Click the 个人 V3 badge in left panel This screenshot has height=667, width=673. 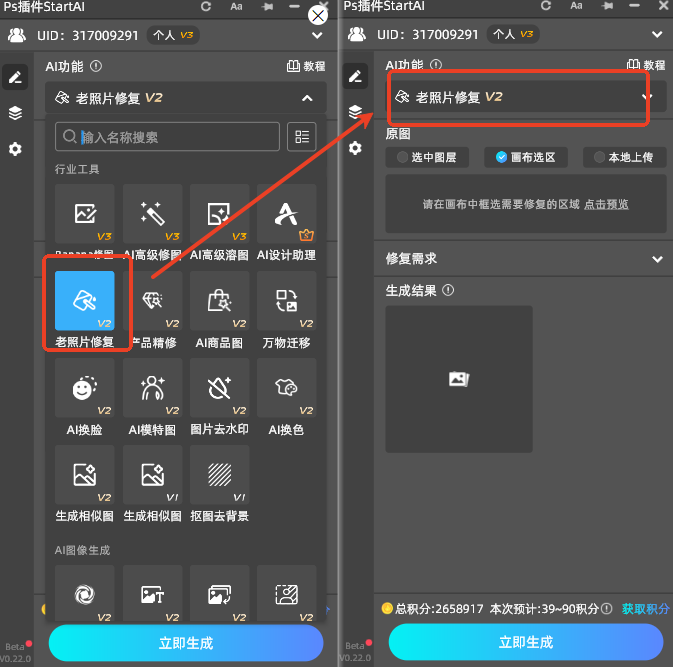click(173, 35)
